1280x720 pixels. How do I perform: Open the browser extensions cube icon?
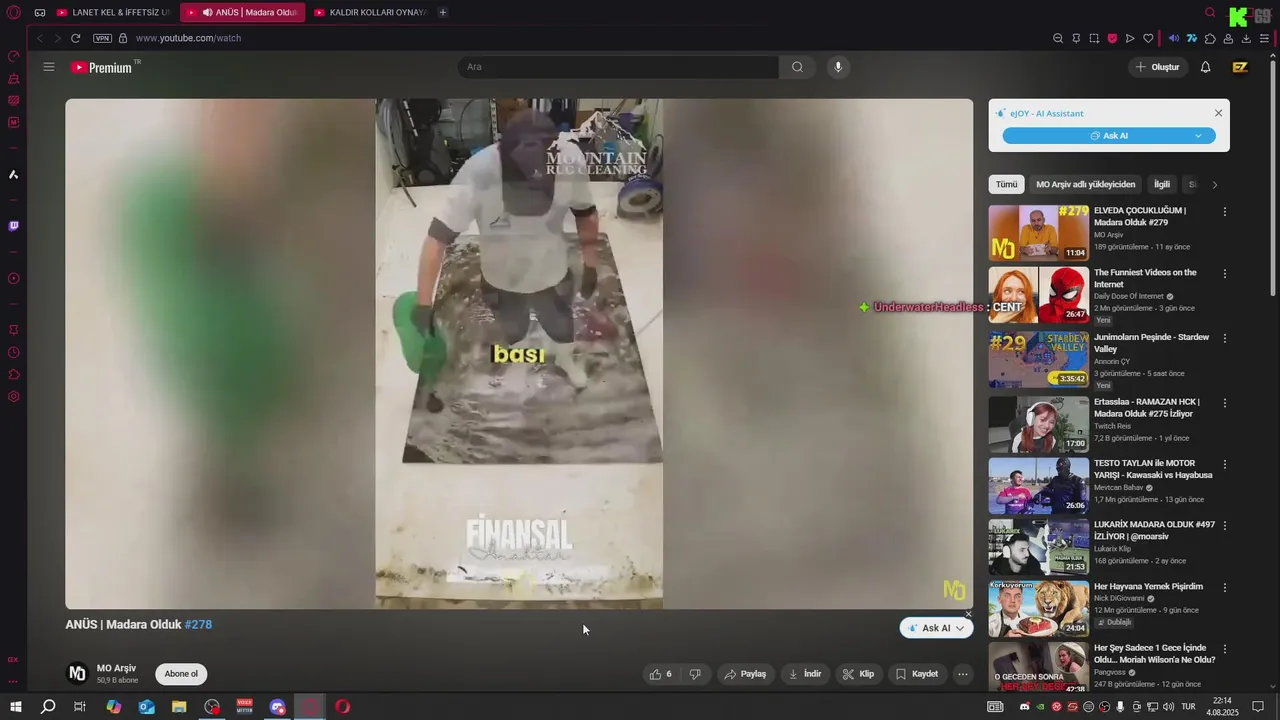pyautogui.click(x=1210, y=38)
